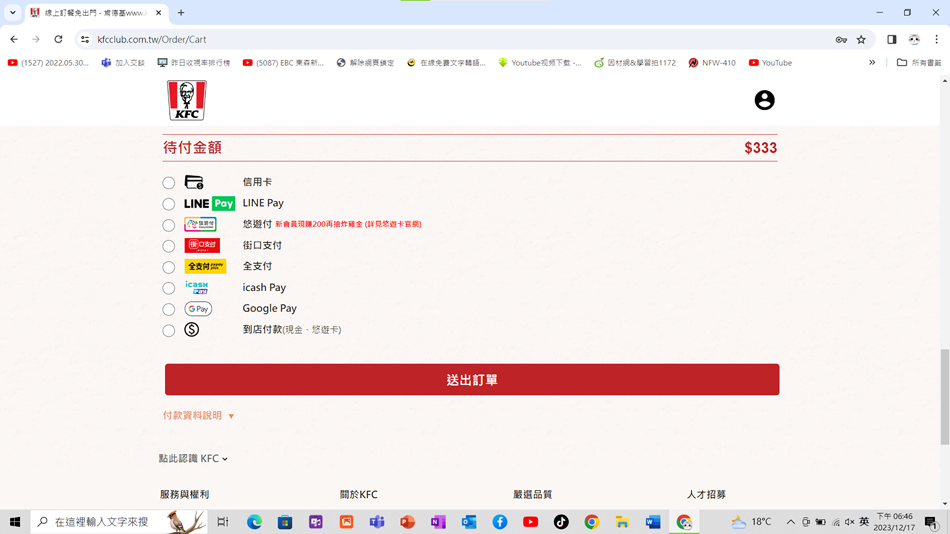The image size is (950, 534).
Task: Select the 街口支付 radio button
Action: click(x=168, y=246)
